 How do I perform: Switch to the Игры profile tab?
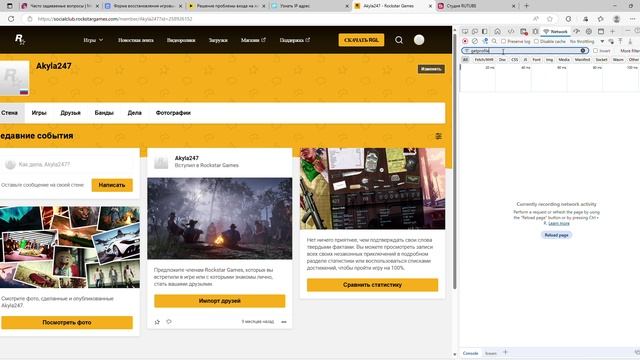point(39,113)
